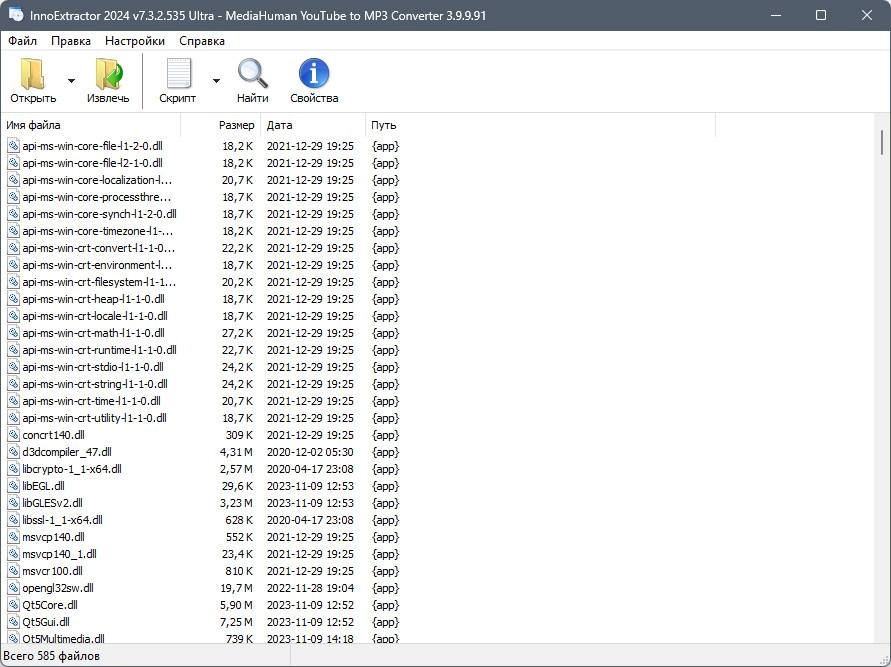The image size is (891, 667).
Task: Click the Скрипт document icon
Action: (178, 74)
